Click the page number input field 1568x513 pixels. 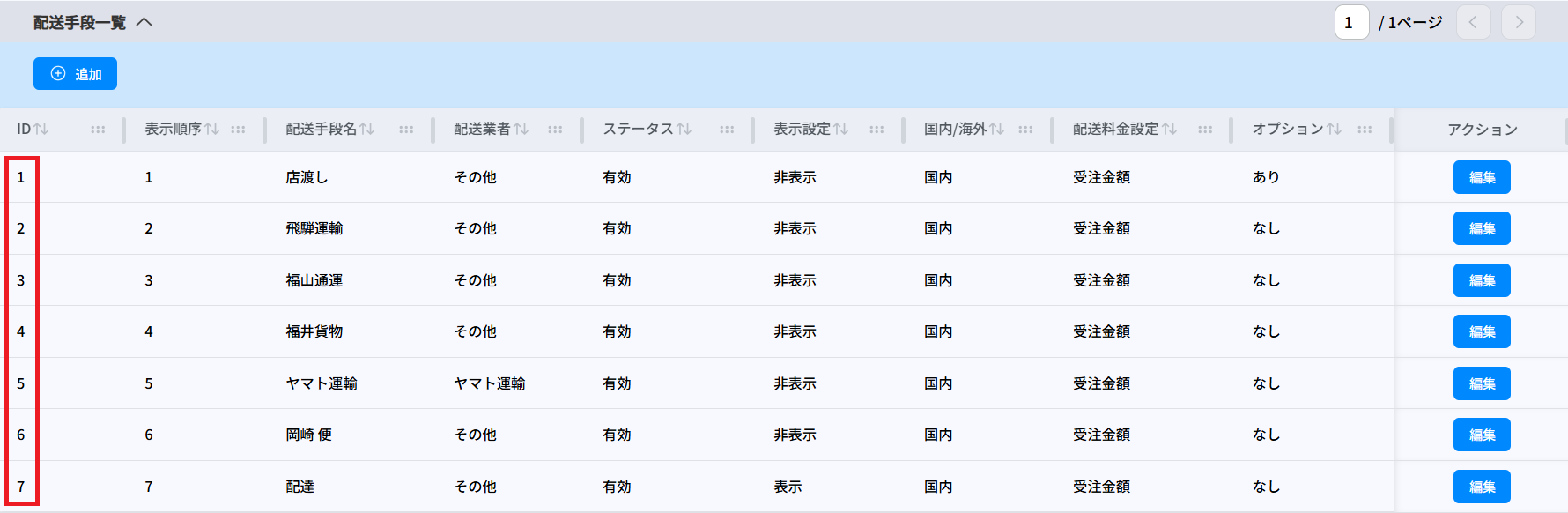[x=1350, y=22]
